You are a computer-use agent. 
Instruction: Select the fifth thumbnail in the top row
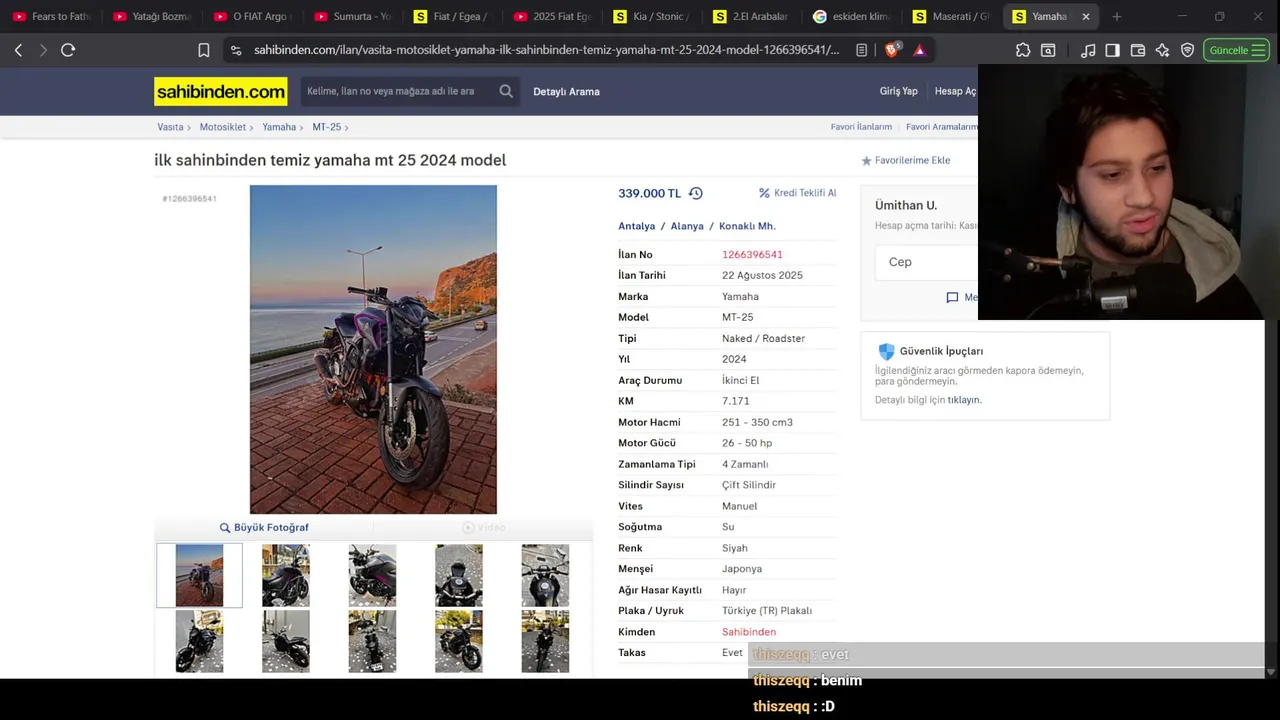click(x=545, y=575)
